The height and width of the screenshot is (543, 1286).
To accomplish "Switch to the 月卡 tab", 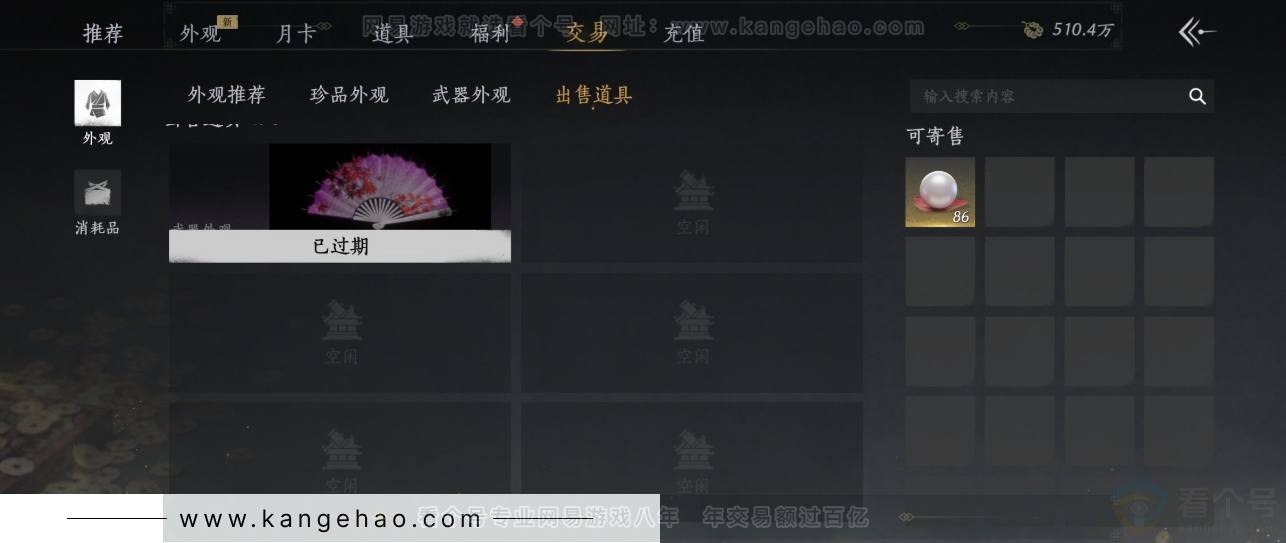I will coord(296,33).
